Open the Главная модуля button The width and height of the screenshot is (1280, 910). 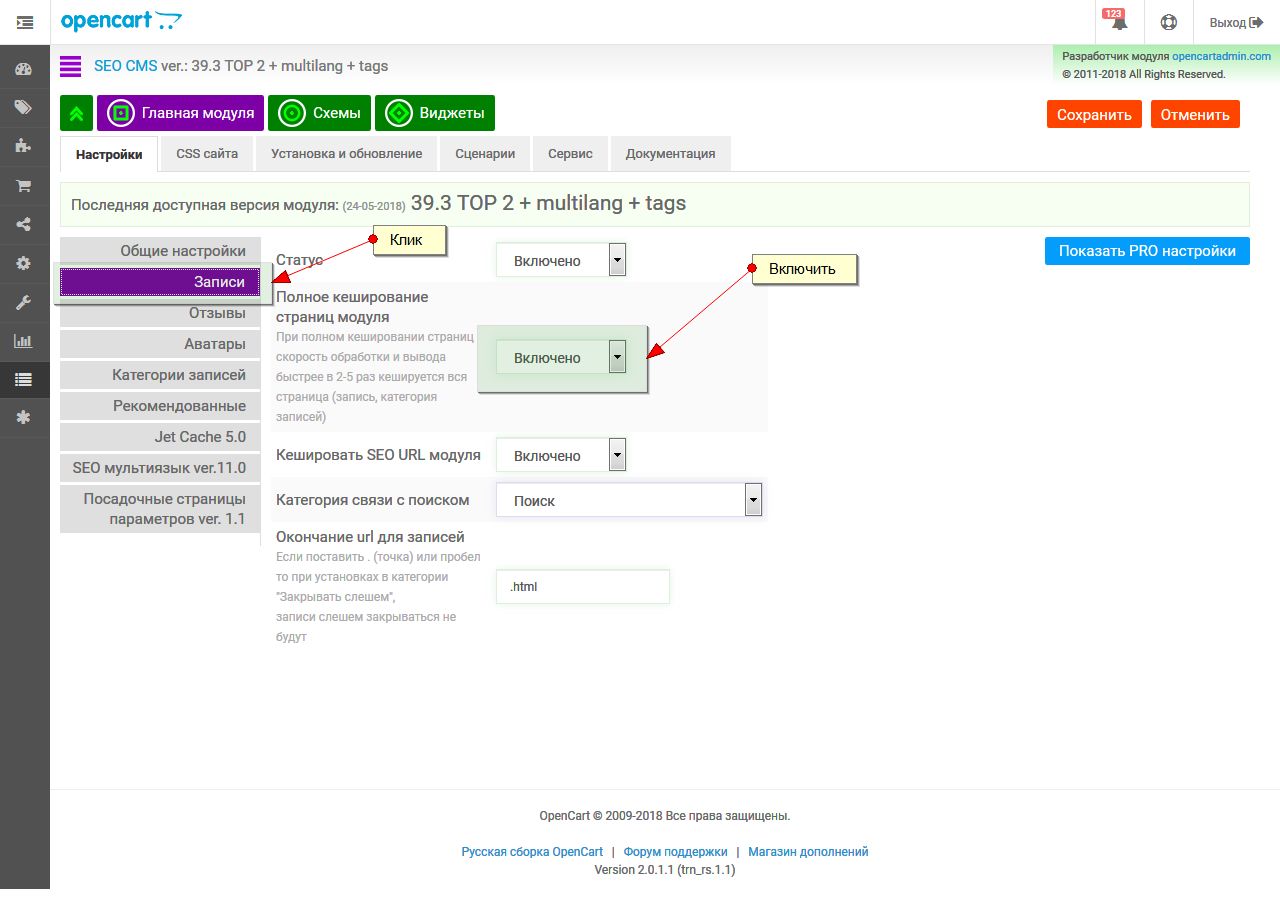tap(181, 113)
